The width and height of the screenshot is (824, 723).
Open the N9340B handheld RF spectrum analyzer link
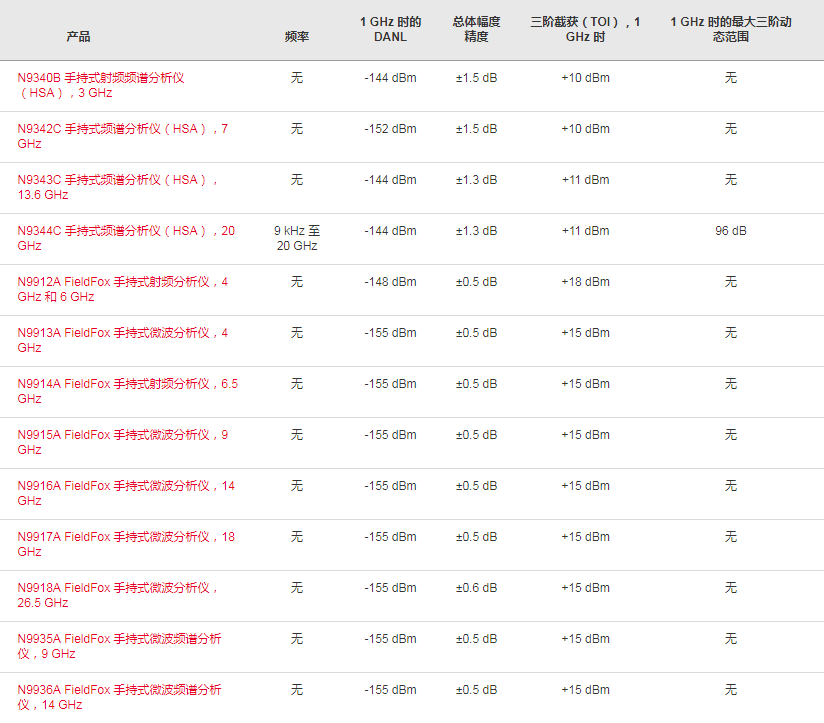[x=101, y=85]
